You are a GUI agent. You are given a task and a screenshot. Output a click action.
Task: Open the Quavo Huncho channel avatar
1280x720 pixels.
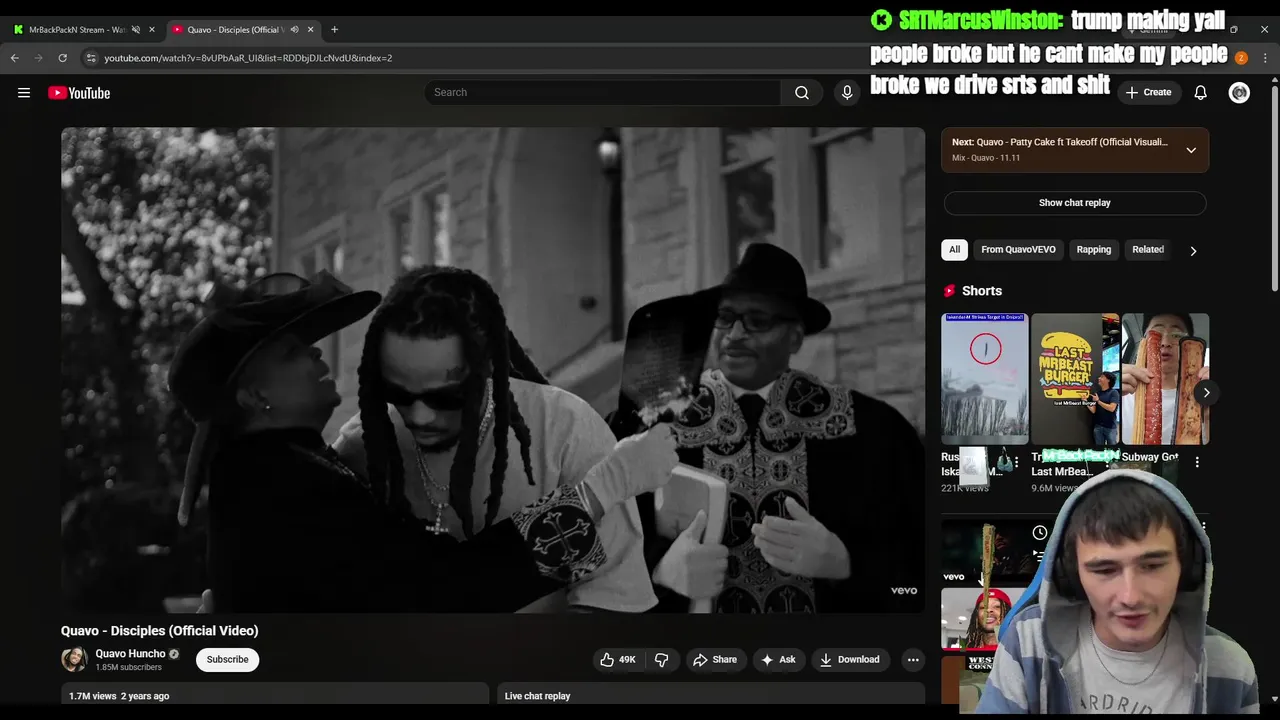(74, 659)
